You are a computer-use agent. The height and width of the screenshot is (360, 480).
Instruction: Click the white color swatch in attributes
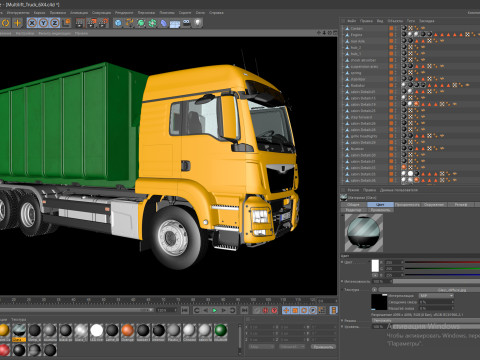pos(375,266)
